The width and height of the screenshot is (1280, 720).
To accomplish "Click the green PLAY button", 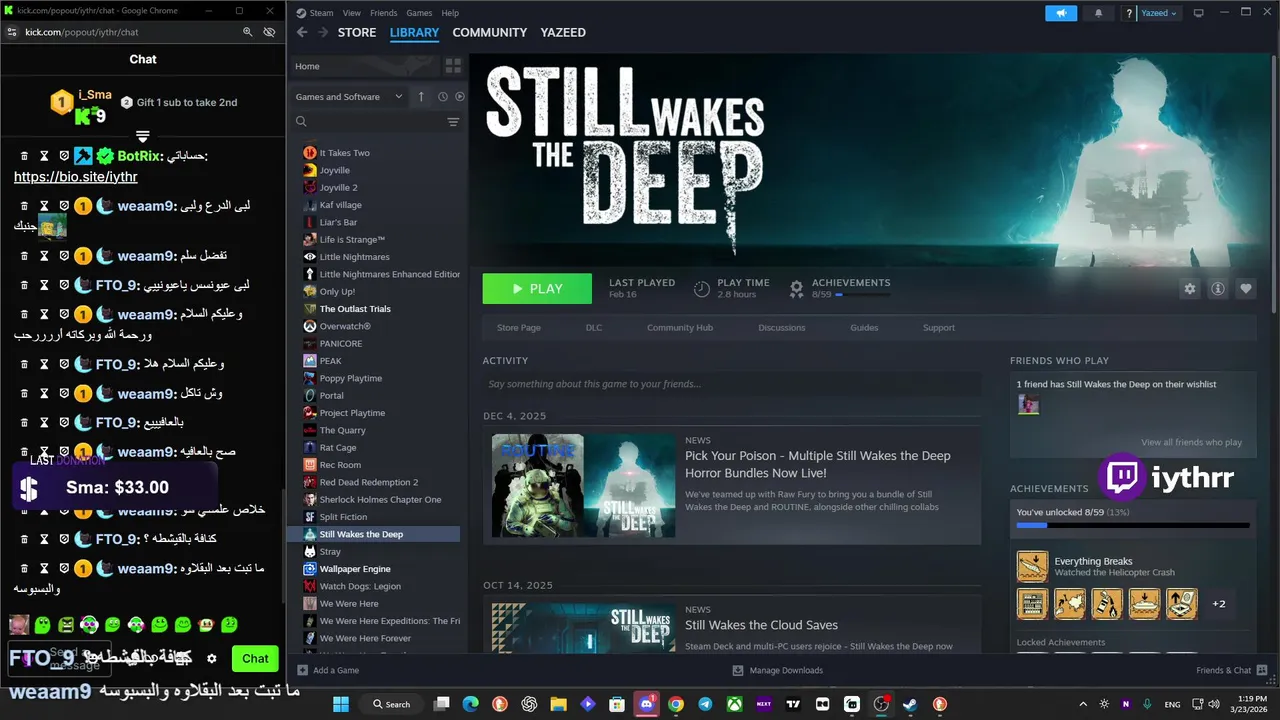I will [x=537, y=289].
